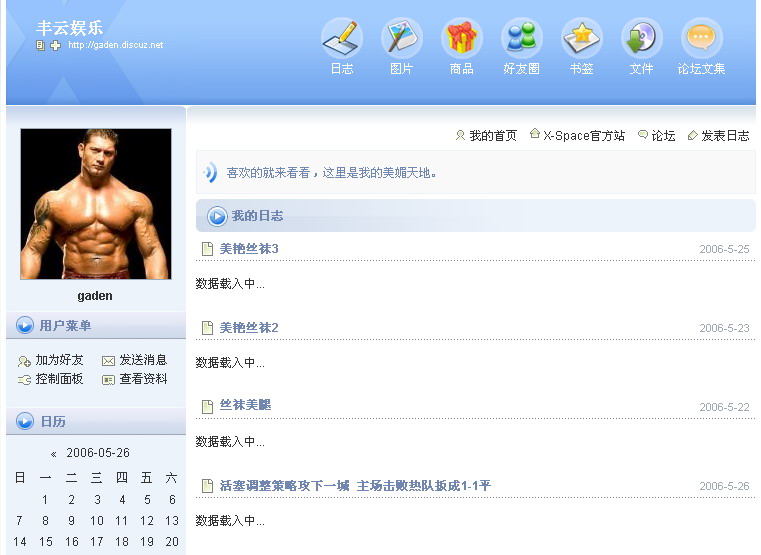Select the 商品 label in top navigation
Screen dimensions: 761x555
462,69
